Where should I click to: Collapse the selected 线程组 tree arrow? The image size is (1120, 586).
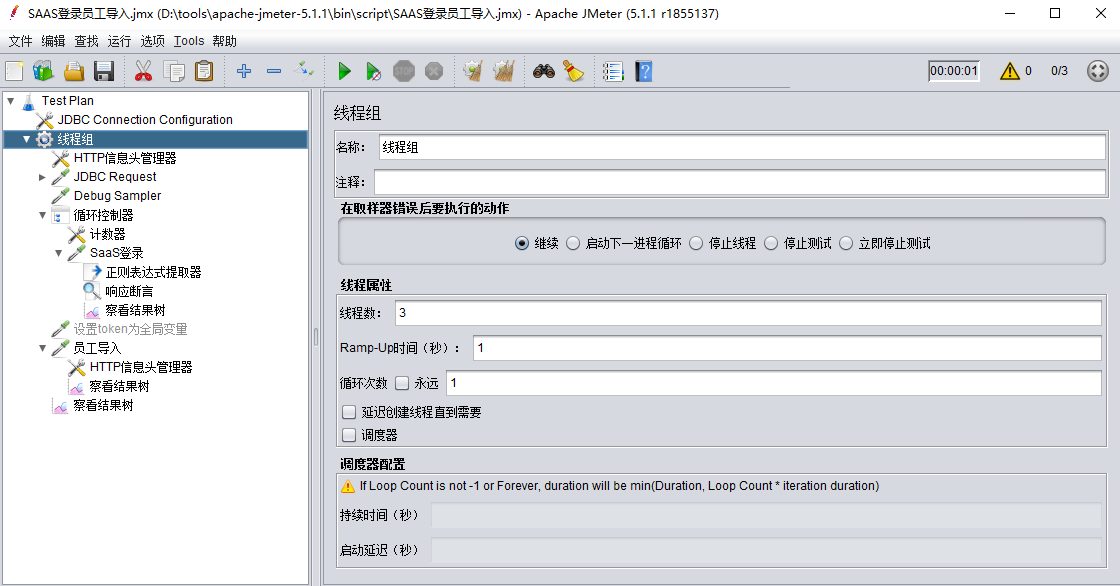(x=26, y=139)
